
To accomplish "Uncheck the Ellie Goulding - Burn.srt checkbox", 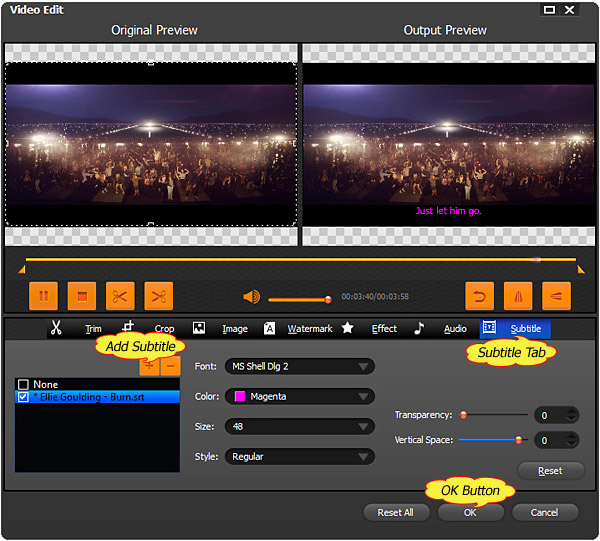I will tap(23, 397).
